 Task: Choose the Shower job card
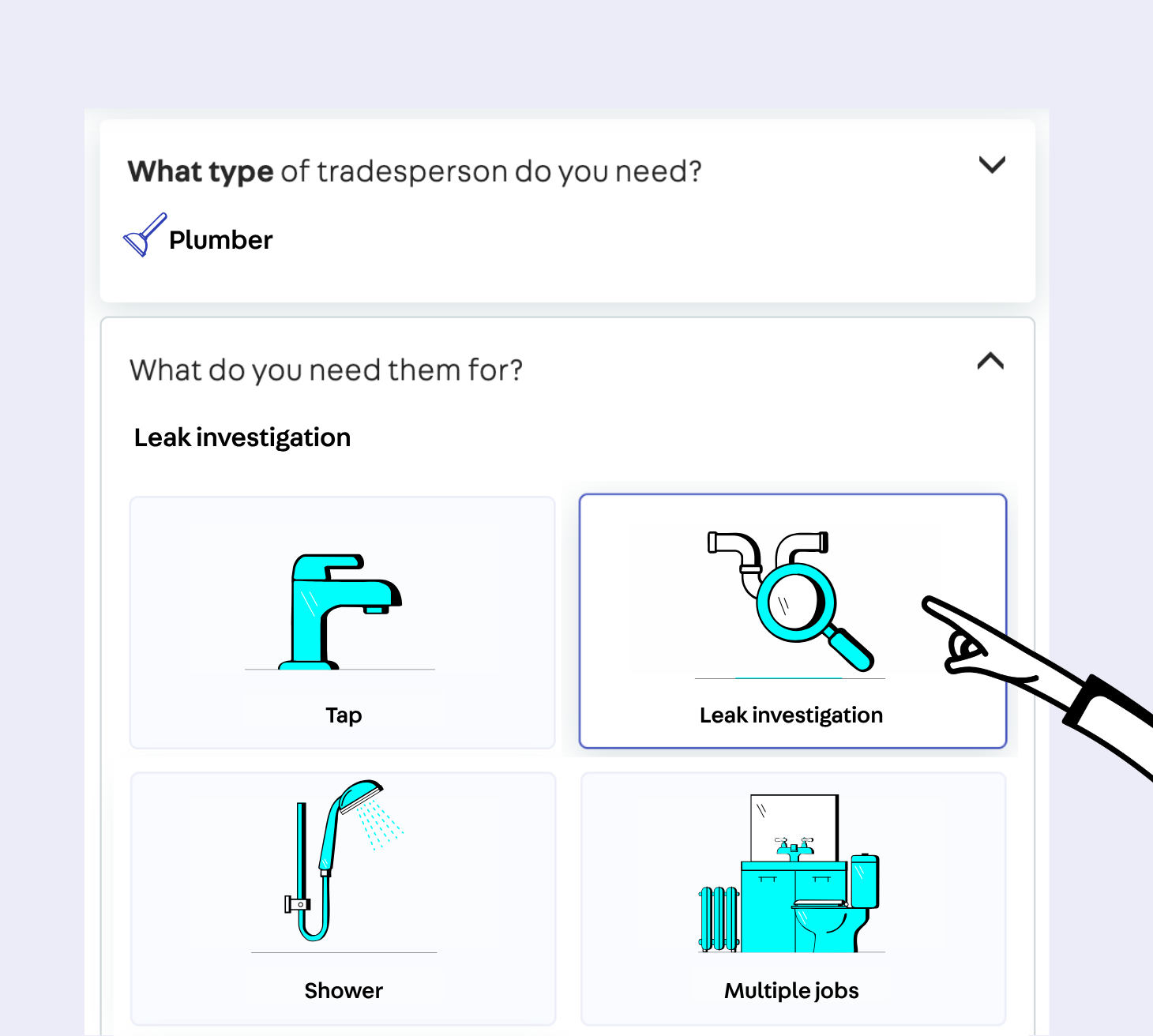click(344, 899)
